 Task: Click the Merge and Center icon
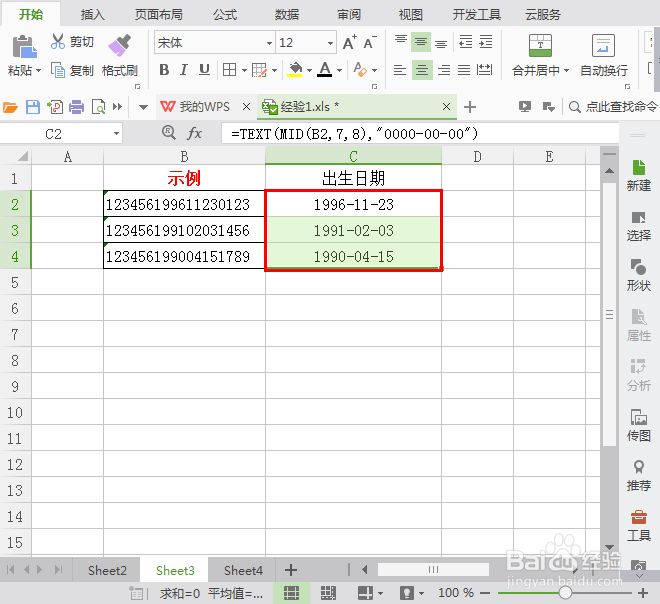(540, 45)
